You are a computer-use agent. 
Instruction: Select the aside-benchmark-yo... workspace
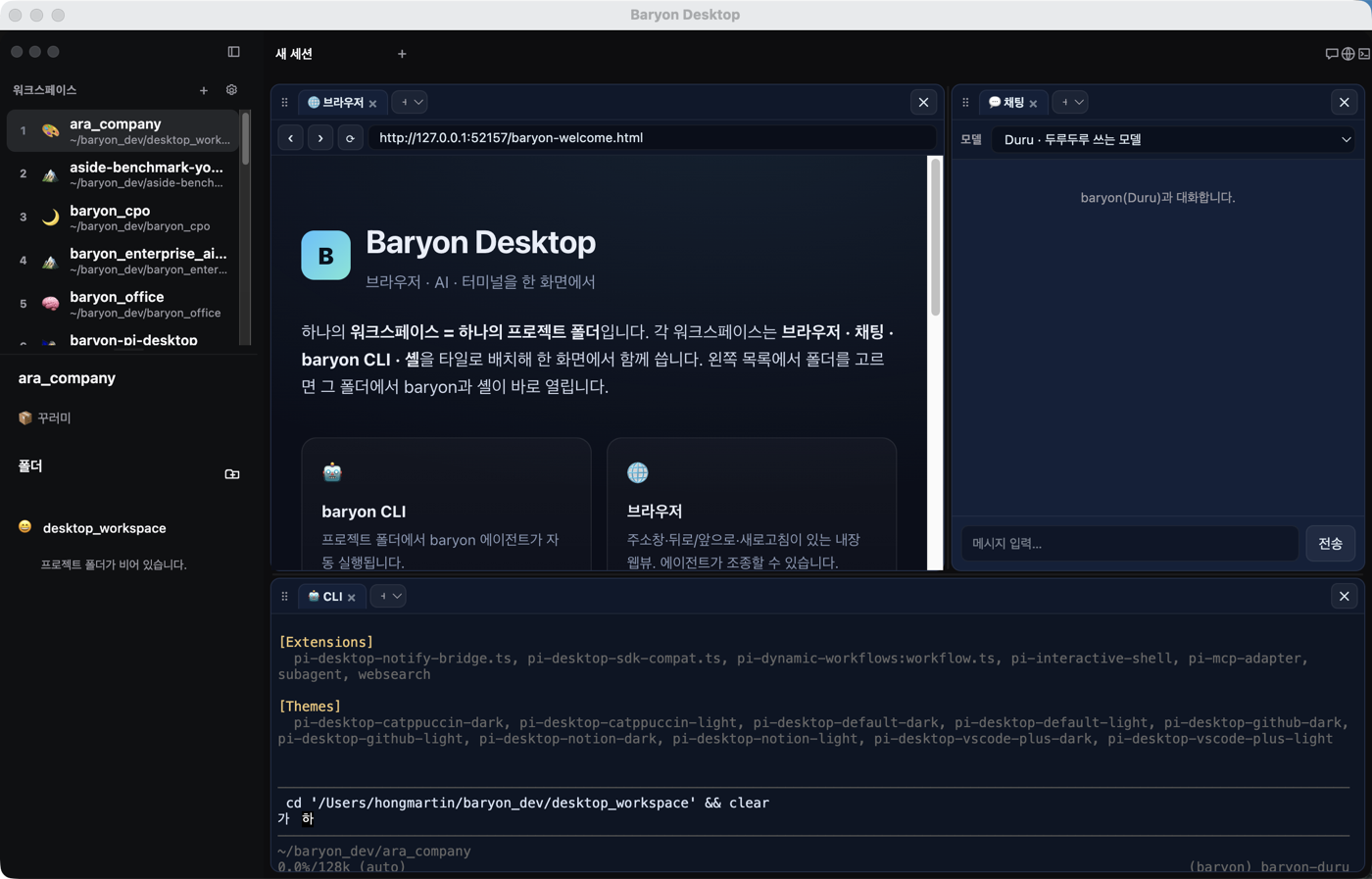click(x=123, y=174)
